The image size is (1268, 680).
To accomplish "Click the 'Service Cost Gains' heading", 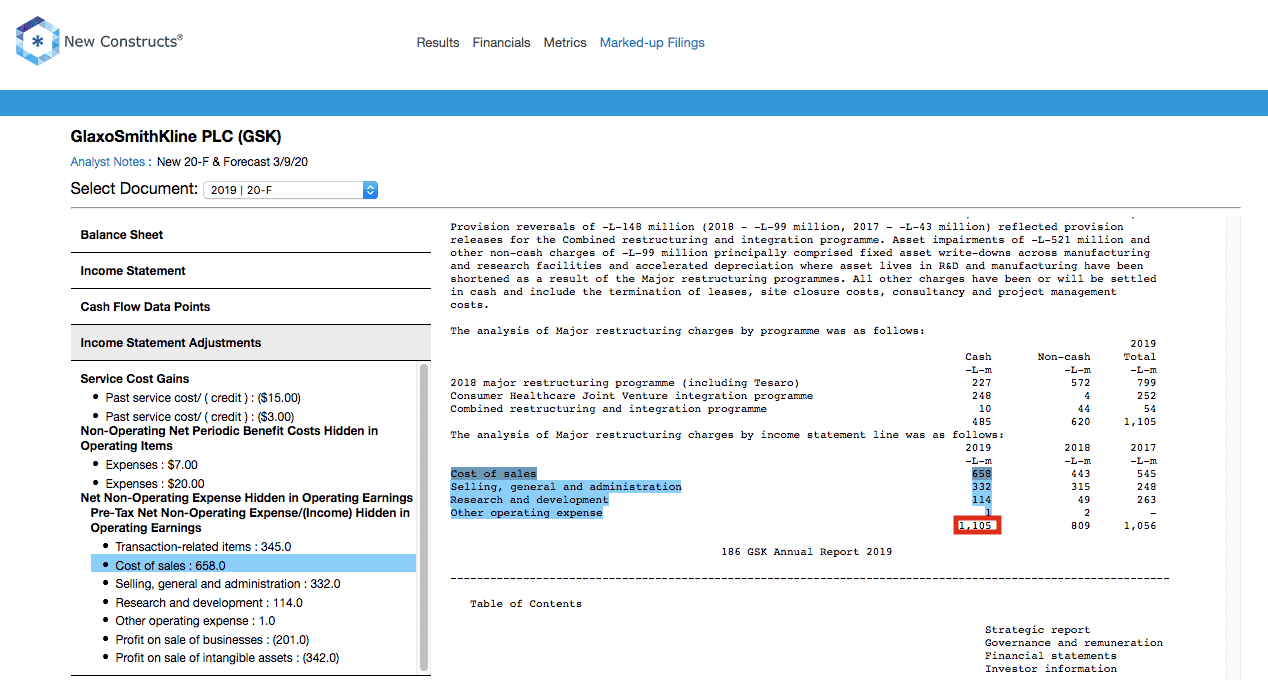I will click(135, 379).
